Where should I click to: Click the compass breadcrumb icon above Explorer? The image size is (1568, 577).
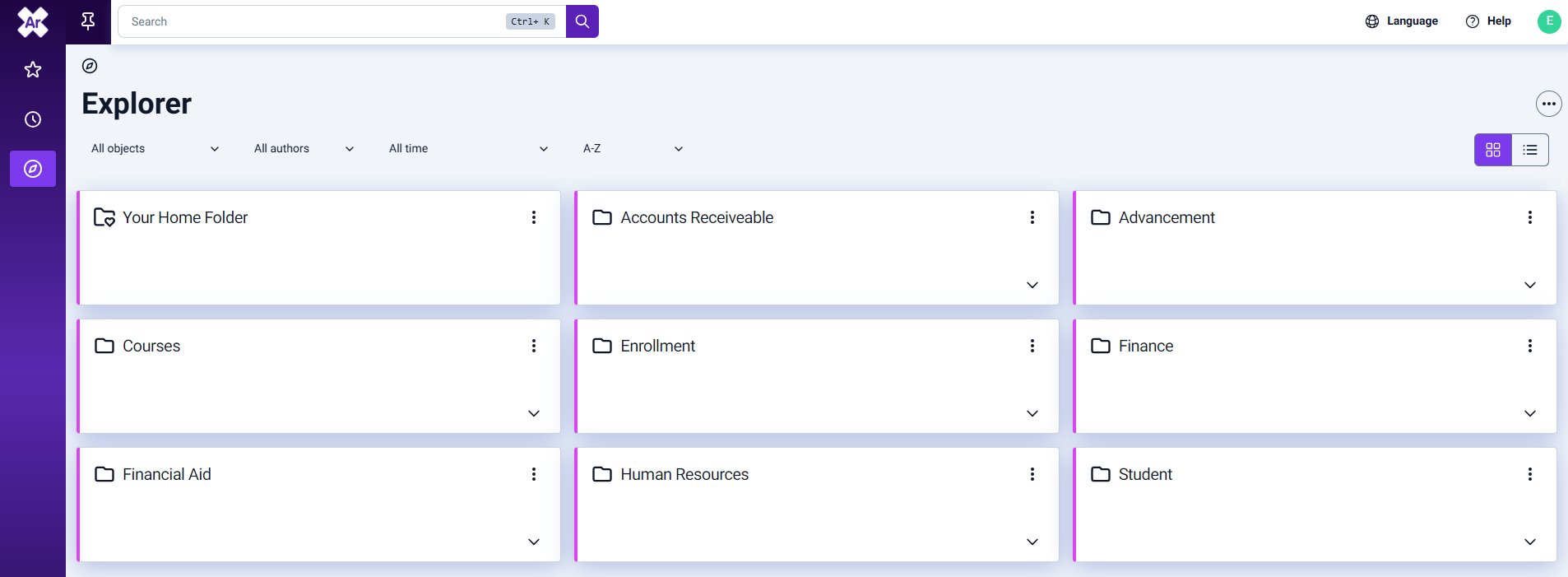(90, 66)
